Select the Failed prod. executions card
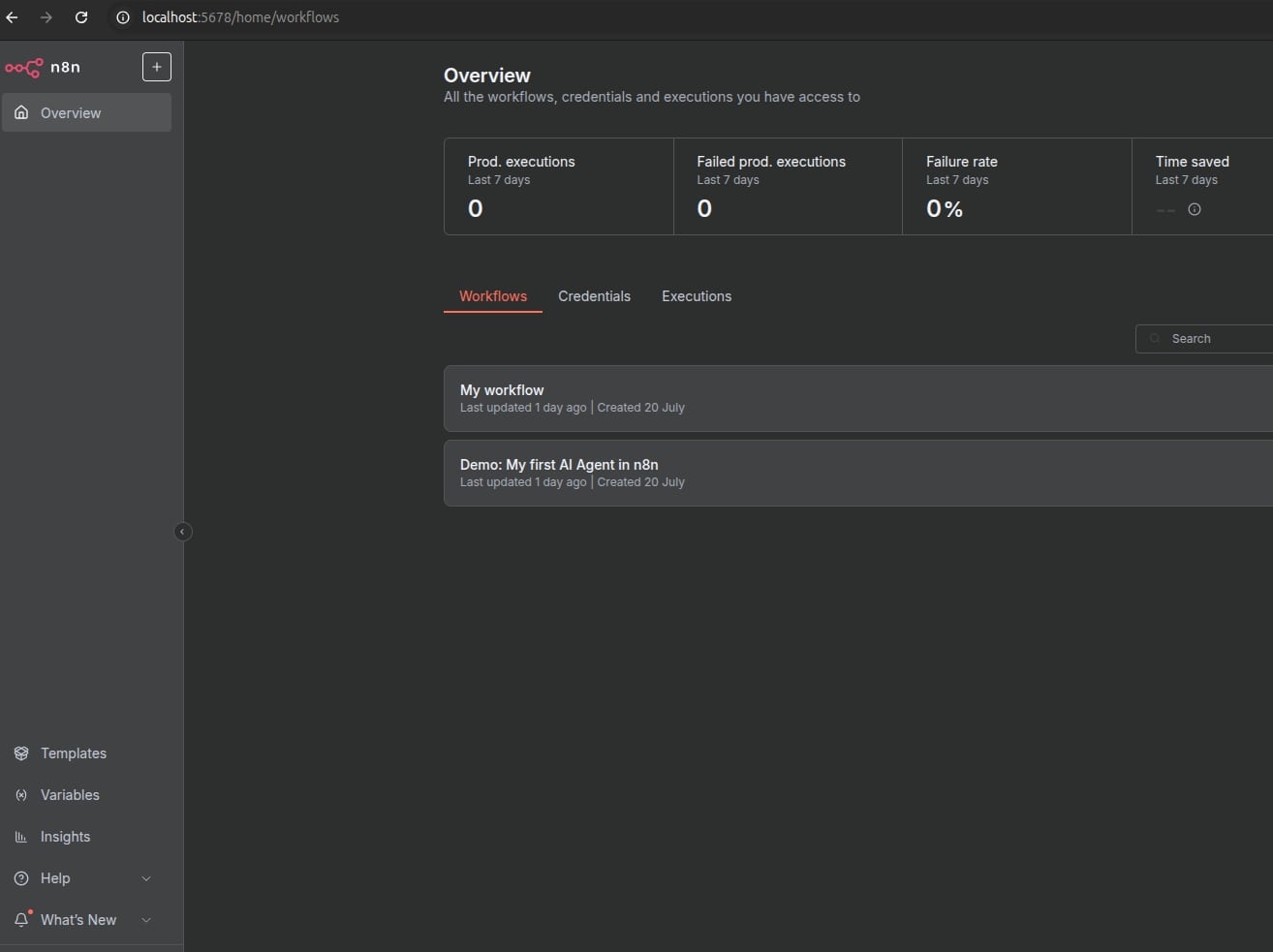The width and height of the screenshot is (1273, 952). pyautogui.click(x=787, y=186)
